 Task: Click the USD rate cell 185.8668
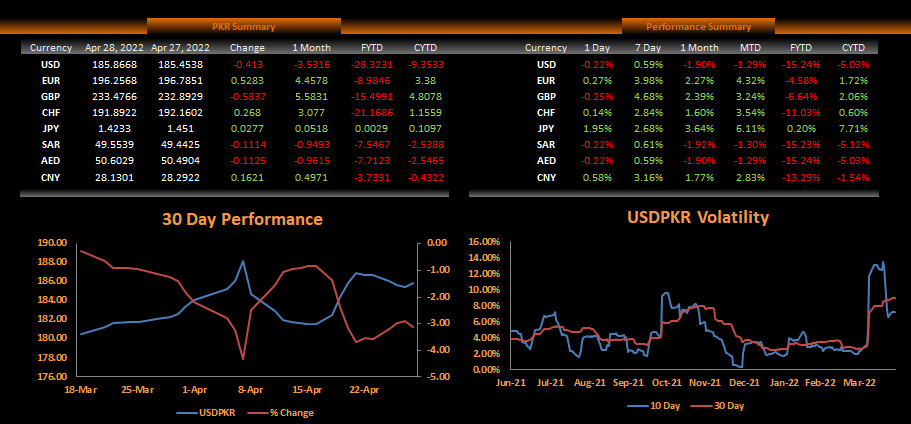113,65
